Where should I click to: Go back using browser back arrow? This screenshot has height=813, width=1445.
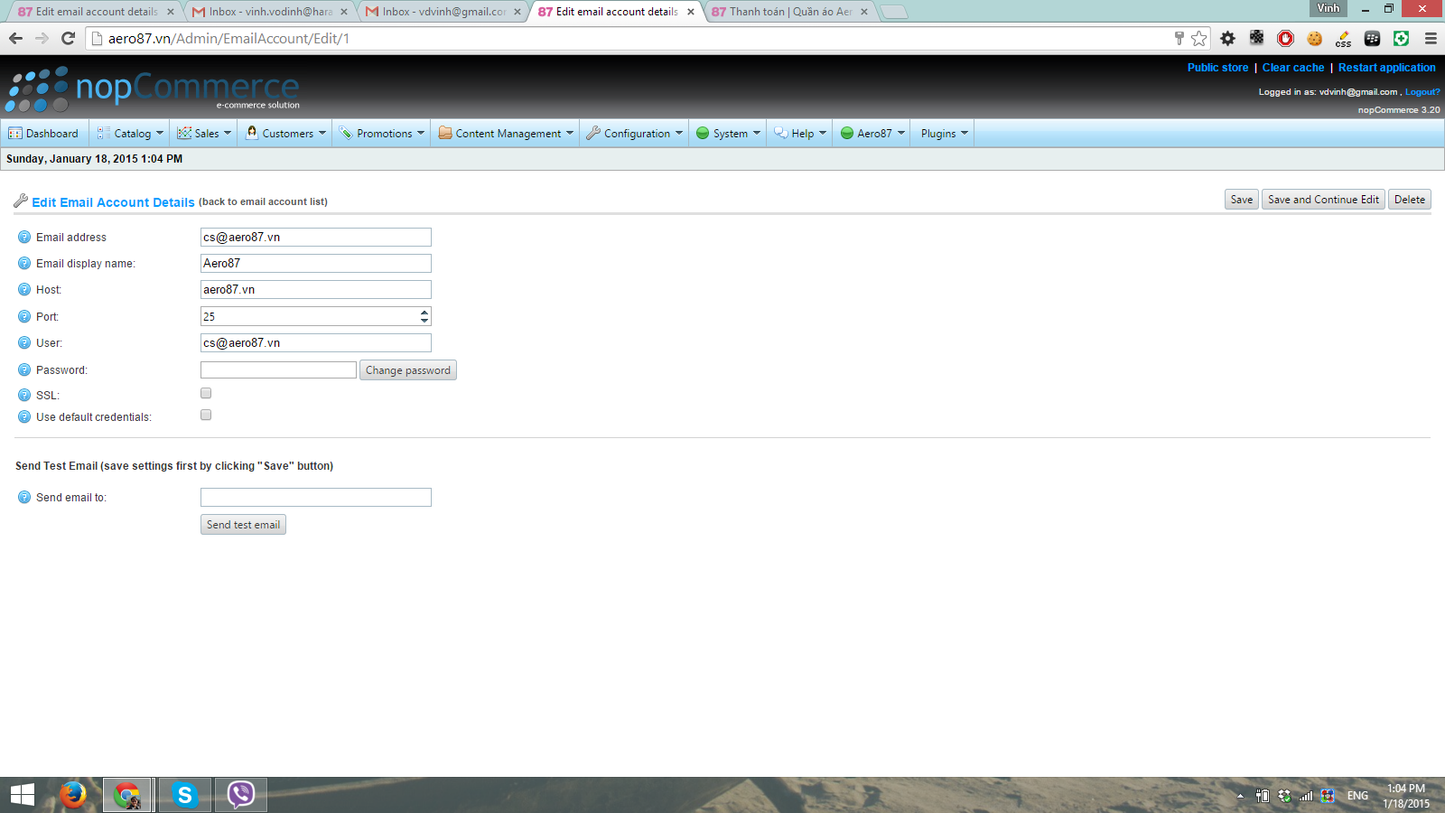15,39
